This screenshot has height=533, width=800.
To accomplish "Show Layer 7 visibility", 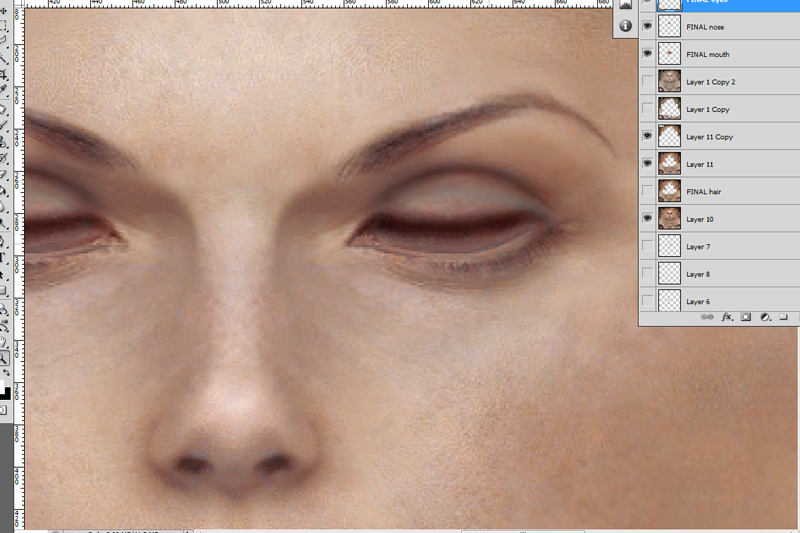I will (x=647, y=246).
